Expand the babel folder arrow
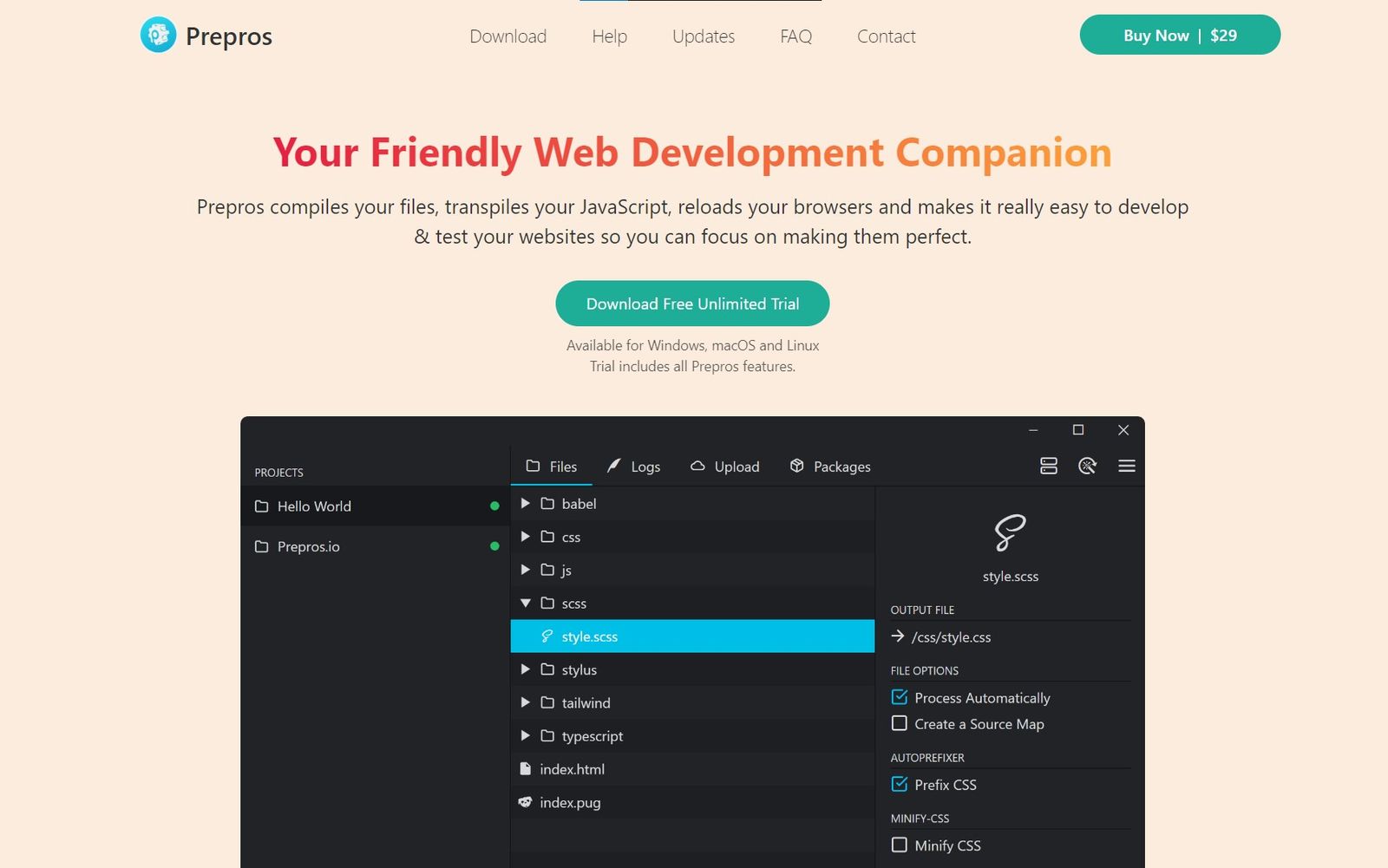Screen dimensions: 1388x868 [x=525, y=504]
